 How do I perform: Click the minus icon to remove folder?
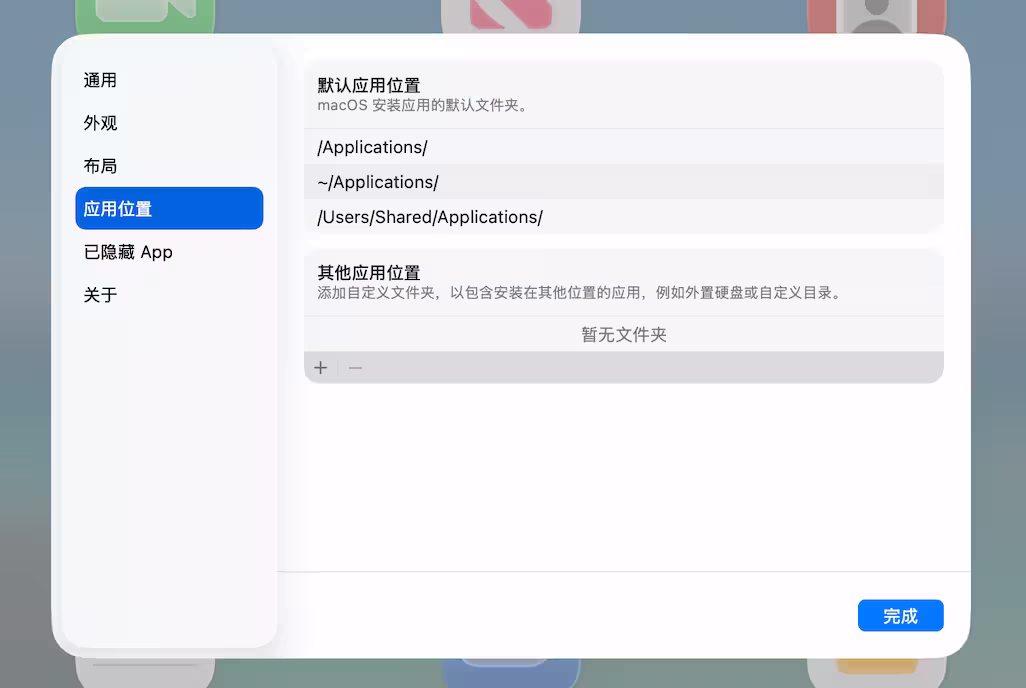coord(355,368)
